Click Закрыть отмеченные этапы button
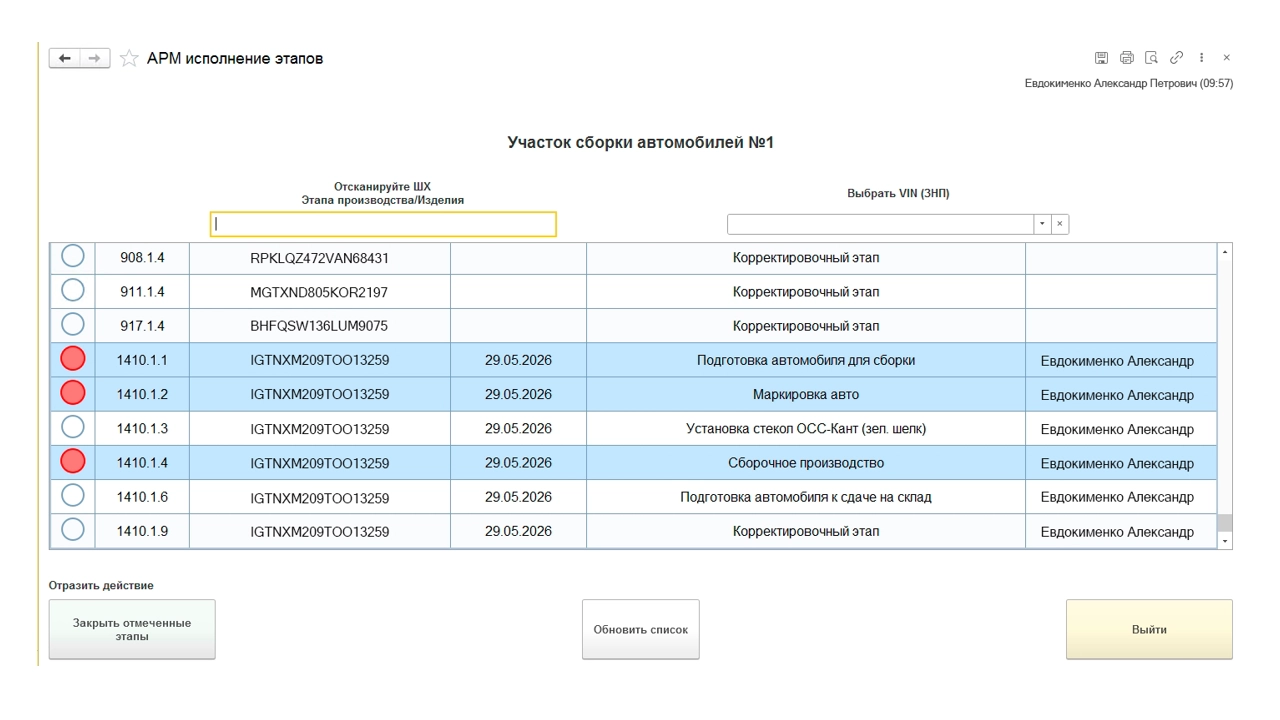The height and width of the screenshot is (720, 1280). (132, 629)
